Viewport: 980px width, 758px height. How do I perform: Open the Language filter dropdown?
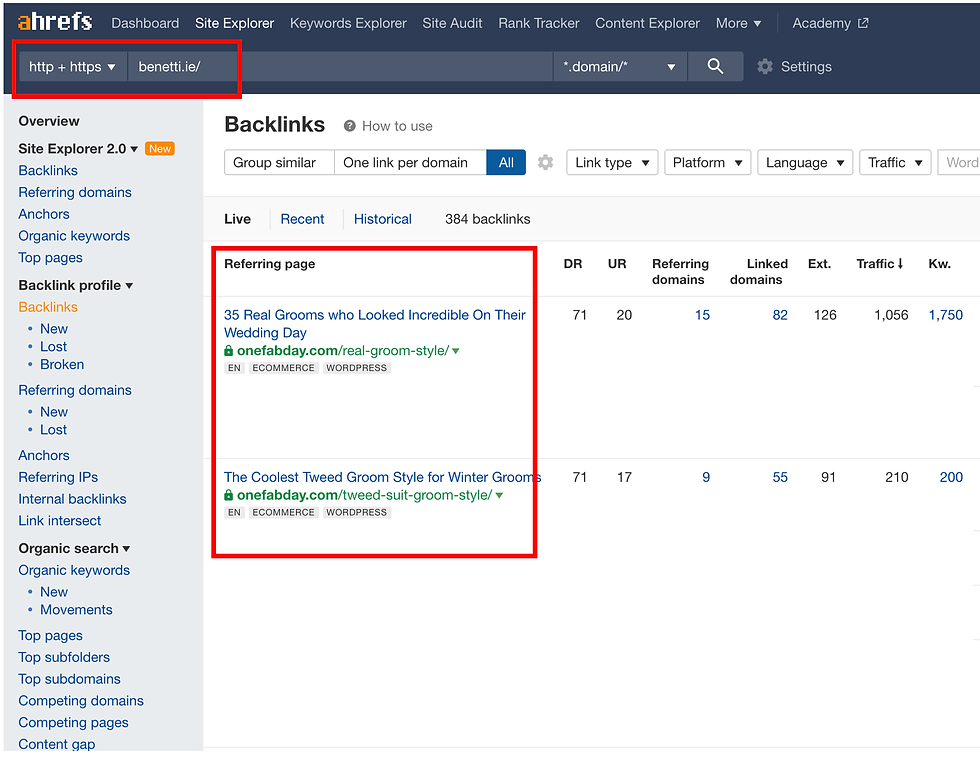click(x=804, y=162)
